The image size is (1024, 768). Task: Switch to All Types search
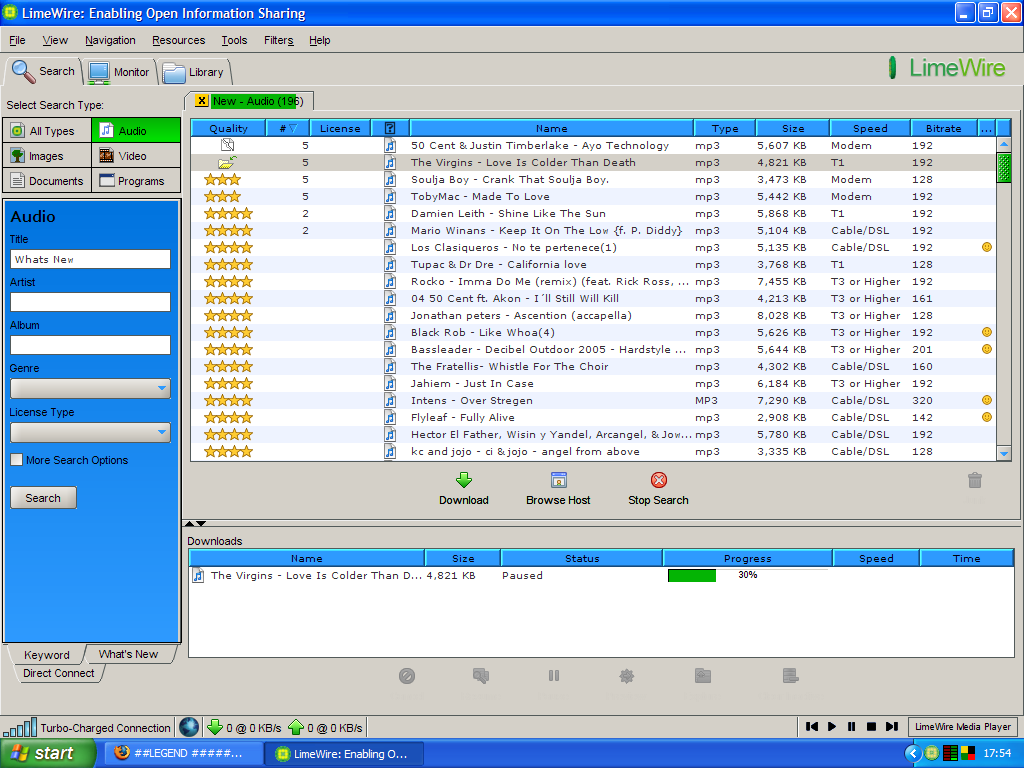pyautogui.click(x=46, y=130)
